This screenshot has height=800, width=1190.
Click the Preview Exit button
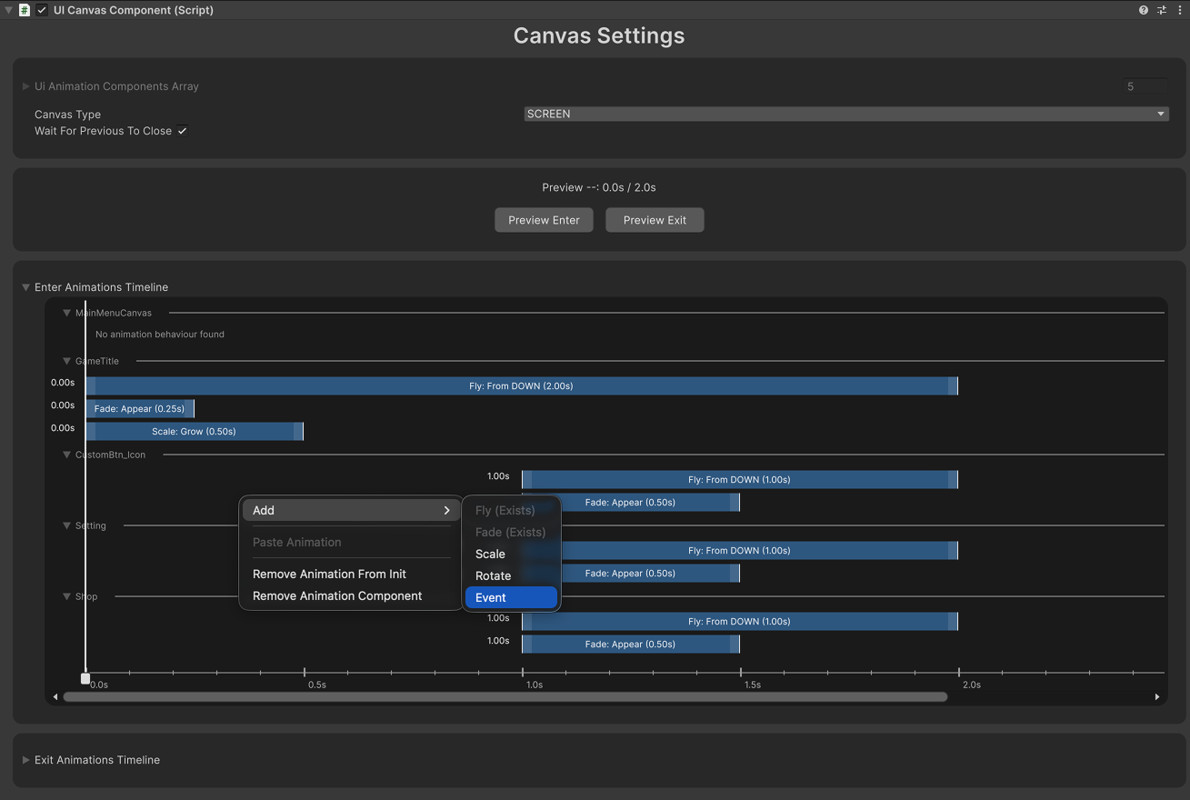tap(654, 220)
